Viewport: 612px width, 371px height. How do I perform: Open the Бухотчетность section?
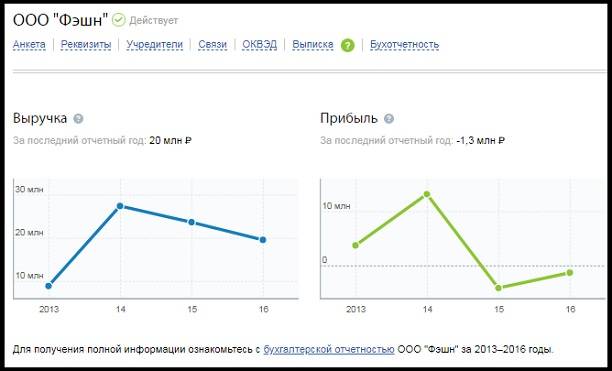[x=404, y=44]
